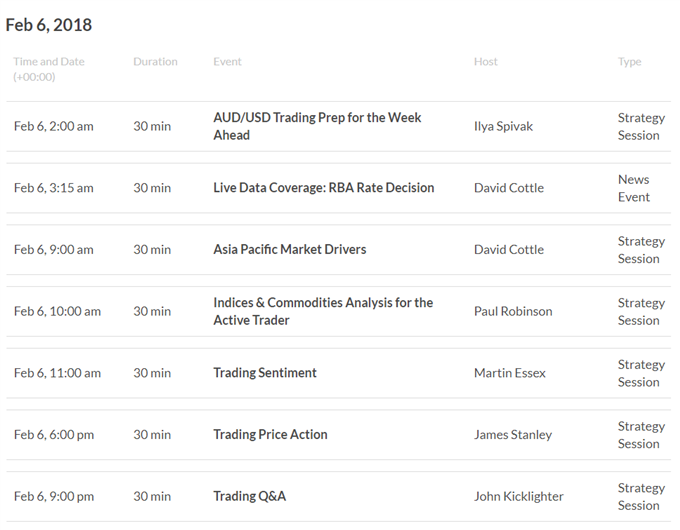The width and height of the screenshot is (680, 530).
Task: Open AUD/USD Trading Prep for the Week Ahead
Action: pos(317,126)
